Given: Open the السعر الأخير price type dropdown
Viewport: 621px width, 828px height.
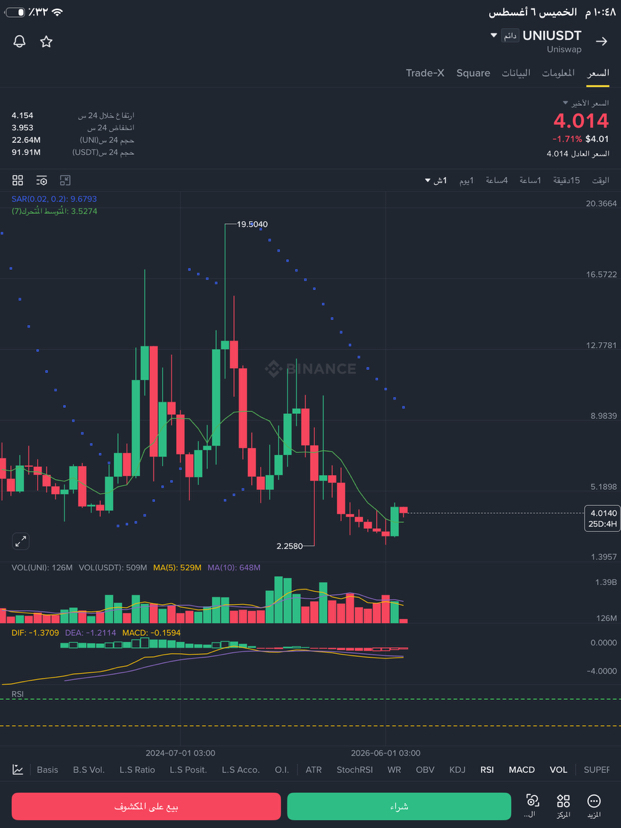Looking at the screenshot, I should (x=586, y=103).
